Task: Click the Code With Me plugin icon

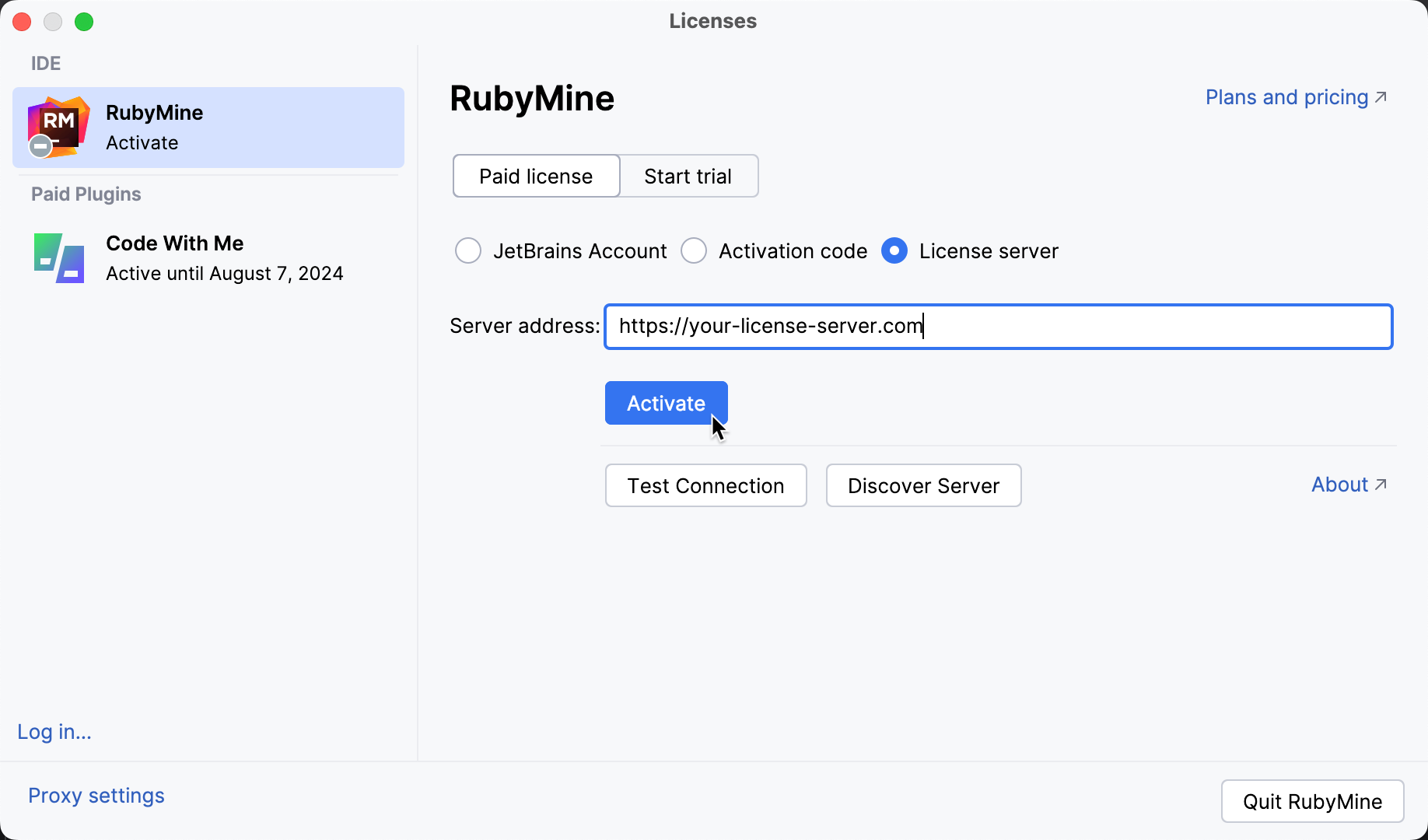Action: point(58,257)
